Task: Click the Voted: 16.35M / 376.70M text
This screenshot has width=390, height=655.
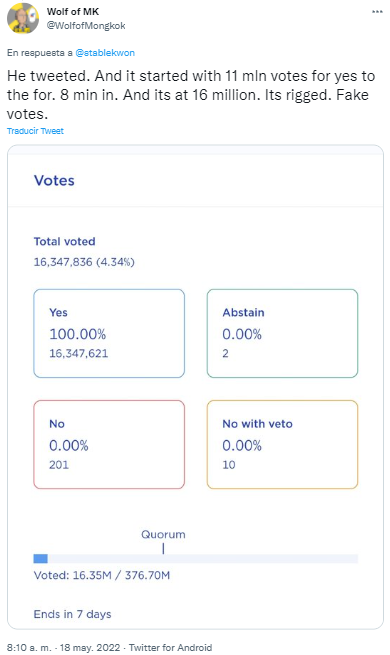Action: pyautogui.click(x=102, y=575)
